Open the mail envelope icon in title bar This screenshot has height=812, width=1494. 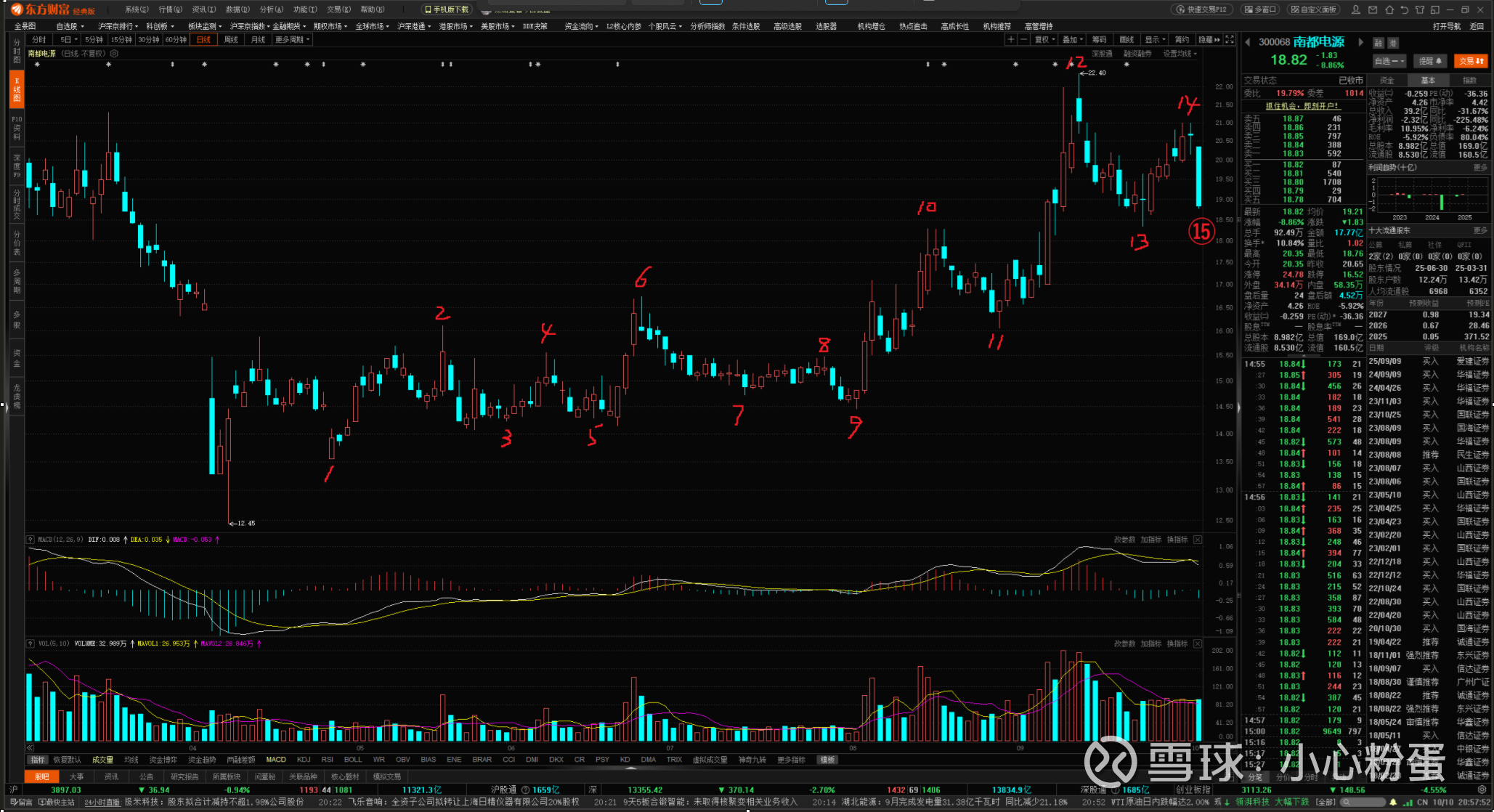[x=1373, y=9]
